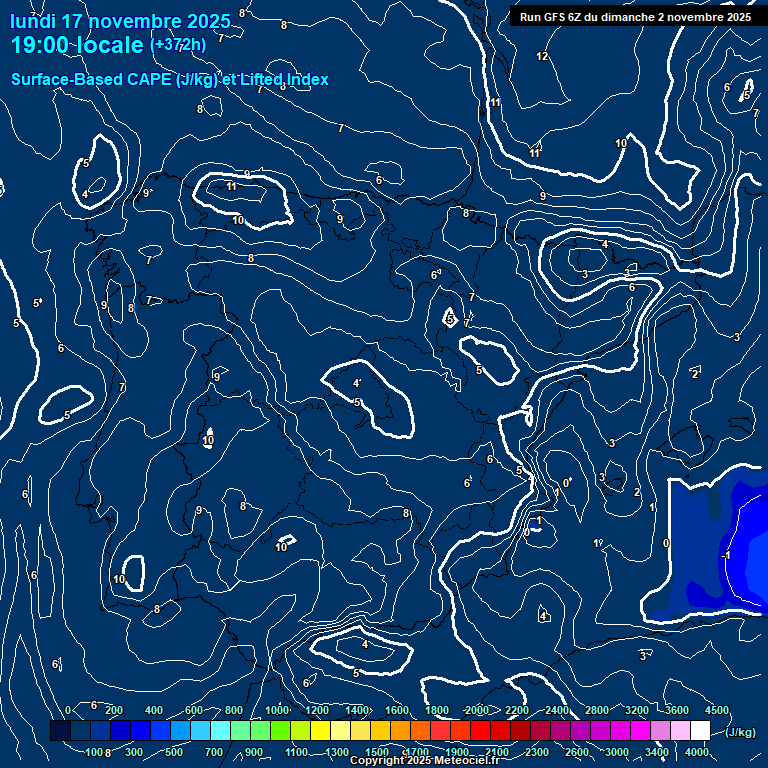Select the darkest navy swatch starting the scale
The height and width of the screenshot is (768, 768).
[x=60, y=730]
